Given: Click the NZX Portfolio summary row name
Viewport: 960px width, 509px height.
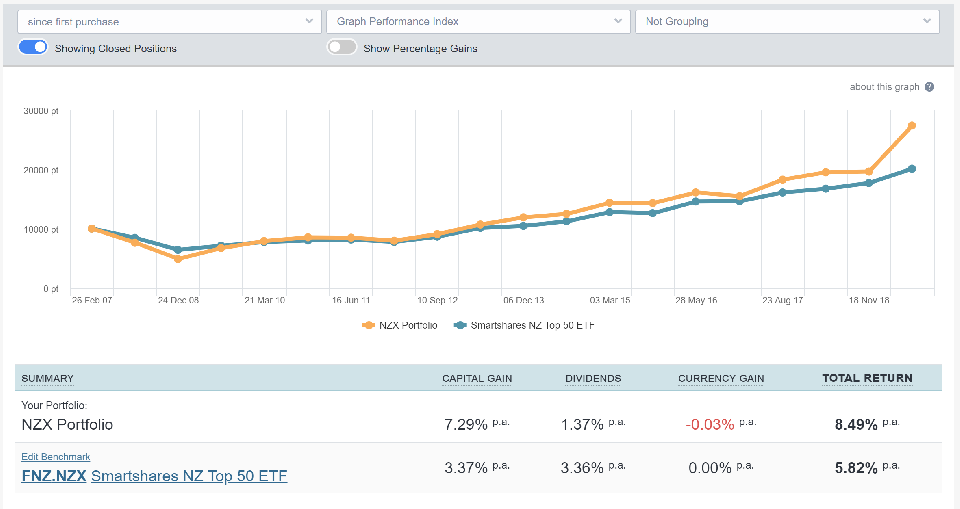Looking at the screenshot, I should [67, 424].
